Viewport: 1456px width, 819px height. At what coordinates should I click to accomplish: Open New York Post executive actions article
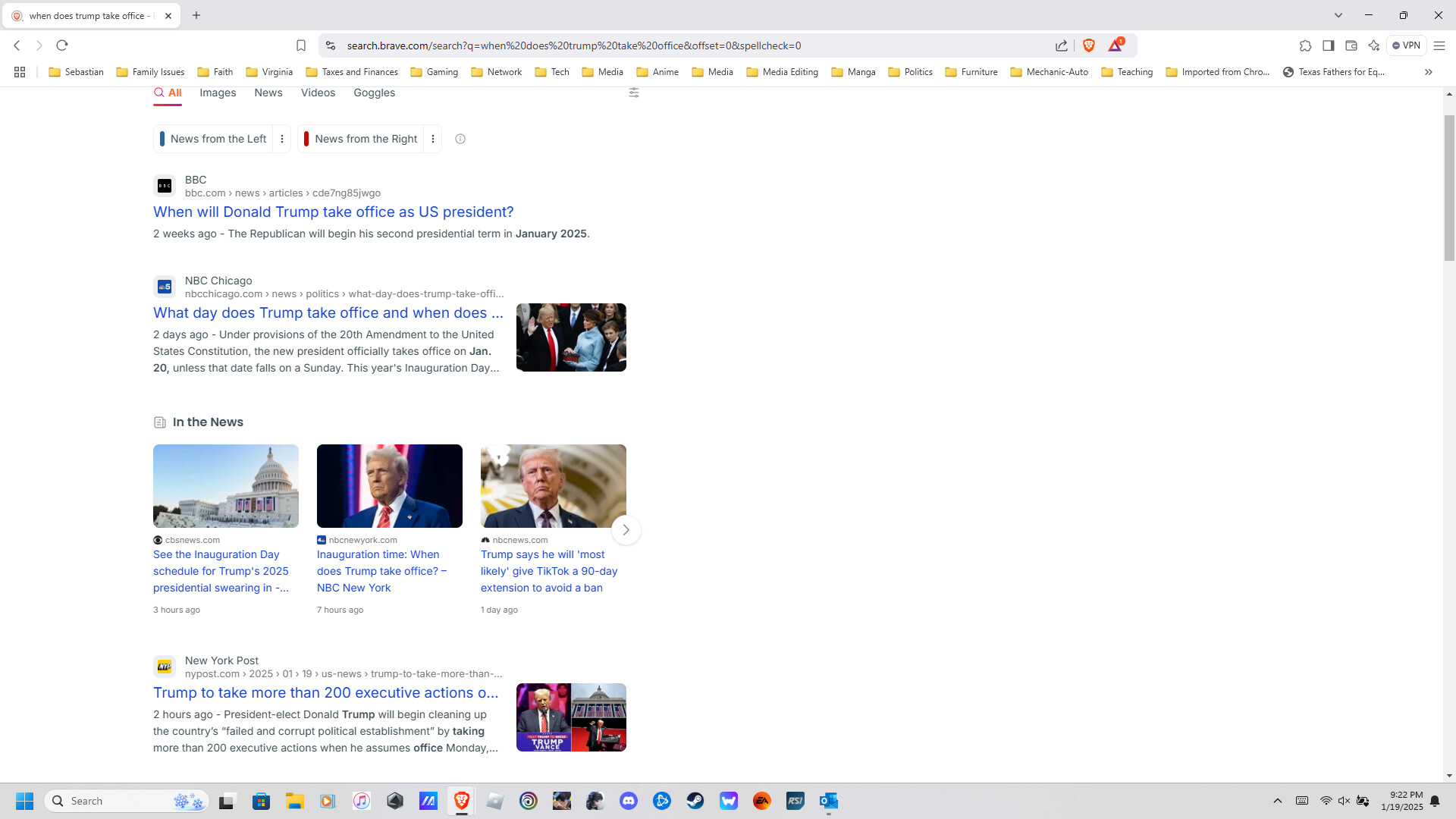click(x=326, y=693)
